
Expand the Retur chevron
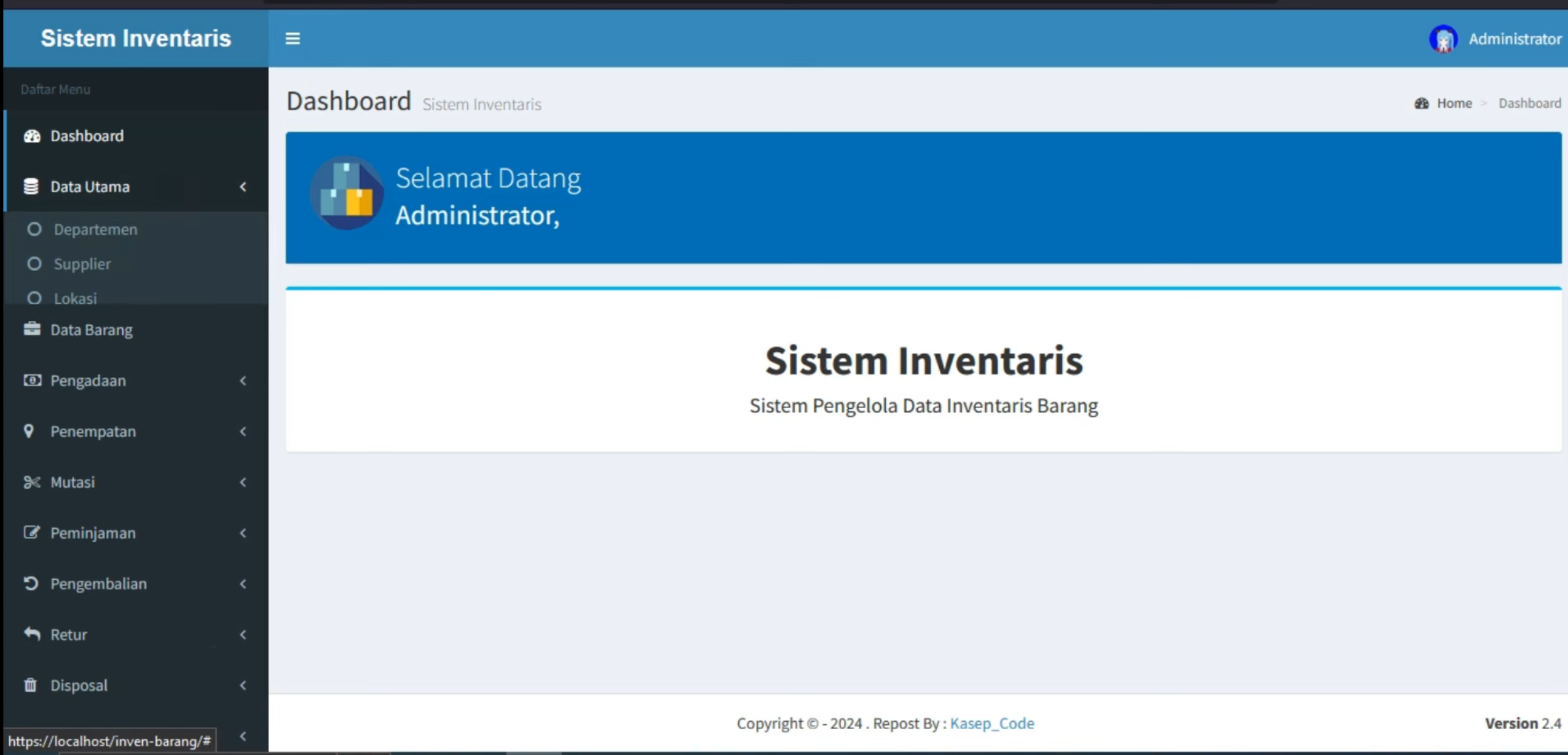(x=243, y=634)
